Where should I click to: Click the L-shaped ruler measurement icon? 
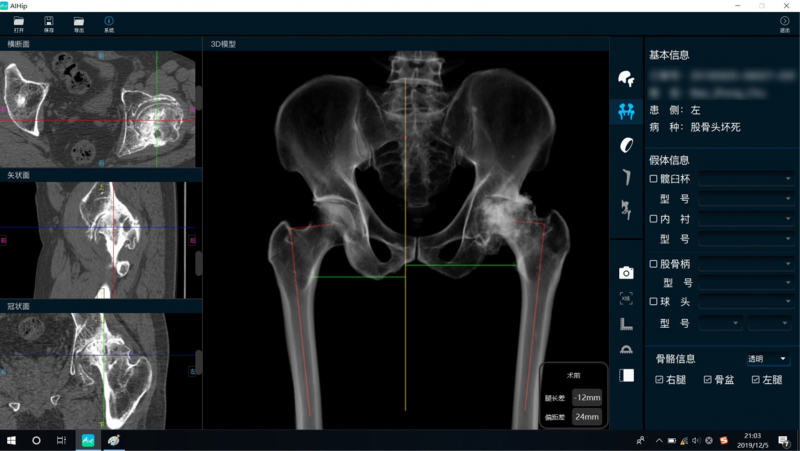click(626, 323)
